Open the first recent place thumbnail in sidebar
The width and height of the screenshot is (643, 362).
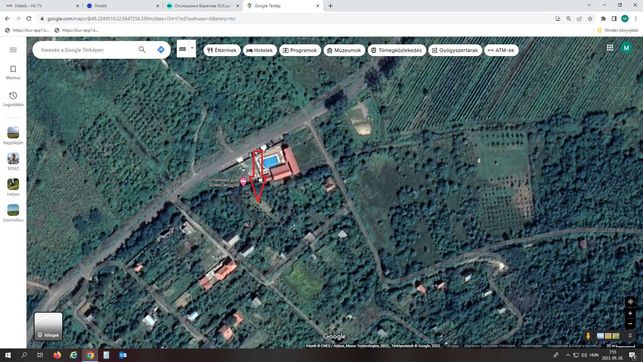click(13, 135)
